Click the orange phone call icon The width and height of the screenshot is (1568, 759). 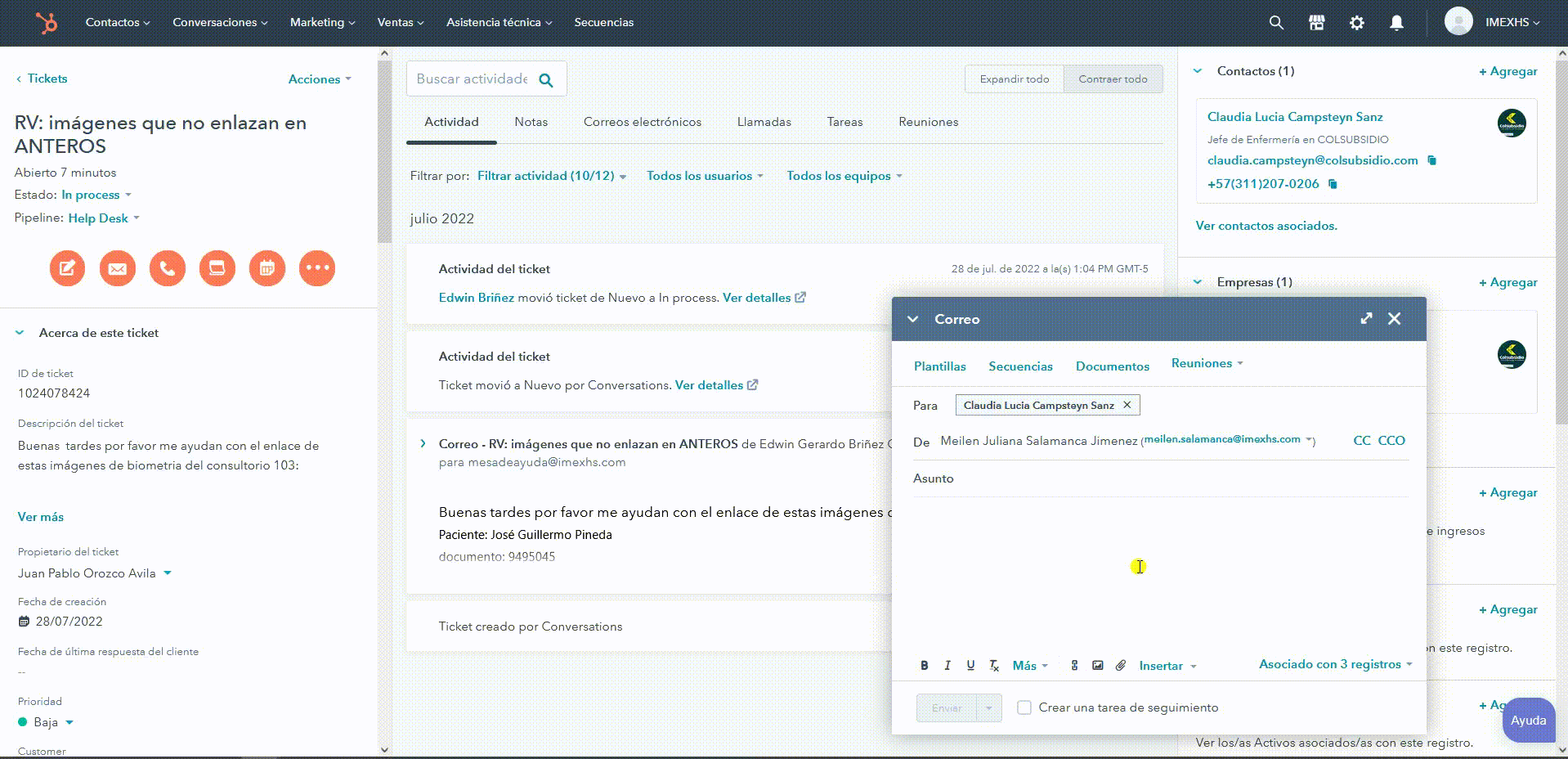[168, 268]
